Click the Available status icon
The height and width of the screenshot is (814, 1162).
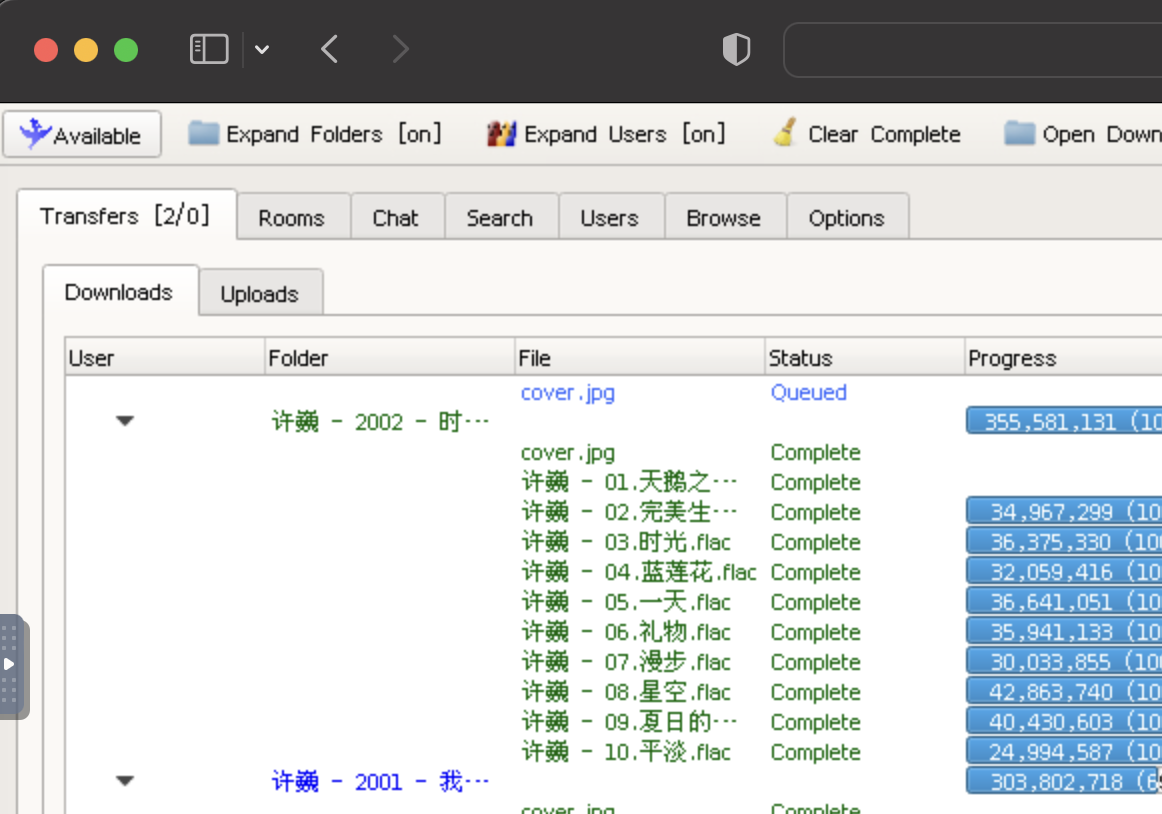point(32,133)
